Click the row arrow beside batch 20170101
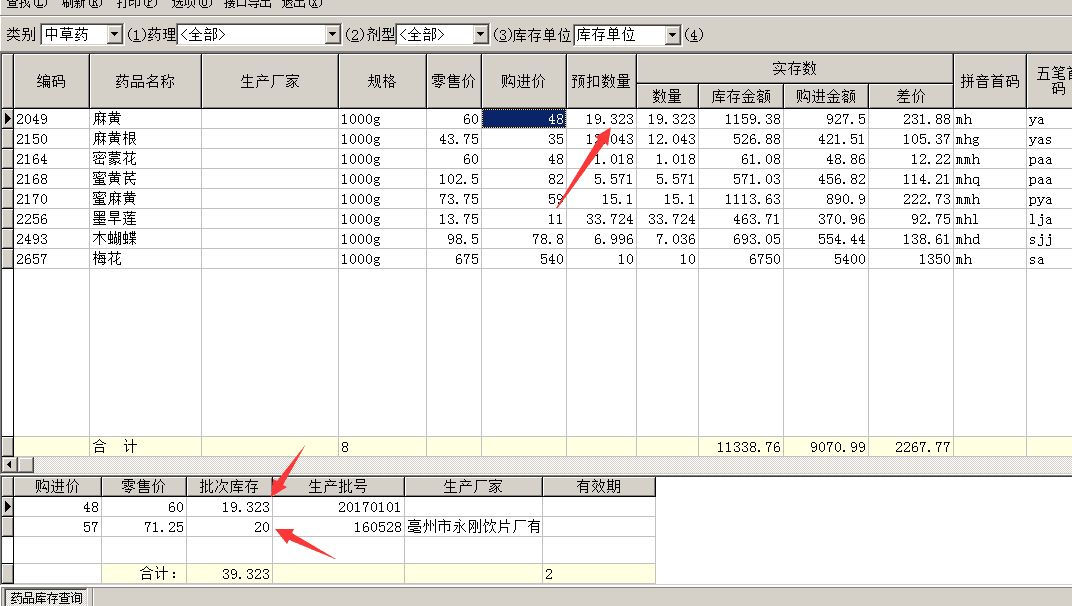Image resolution: width=1072 pixels, height=606 pixels. (8, 507)
